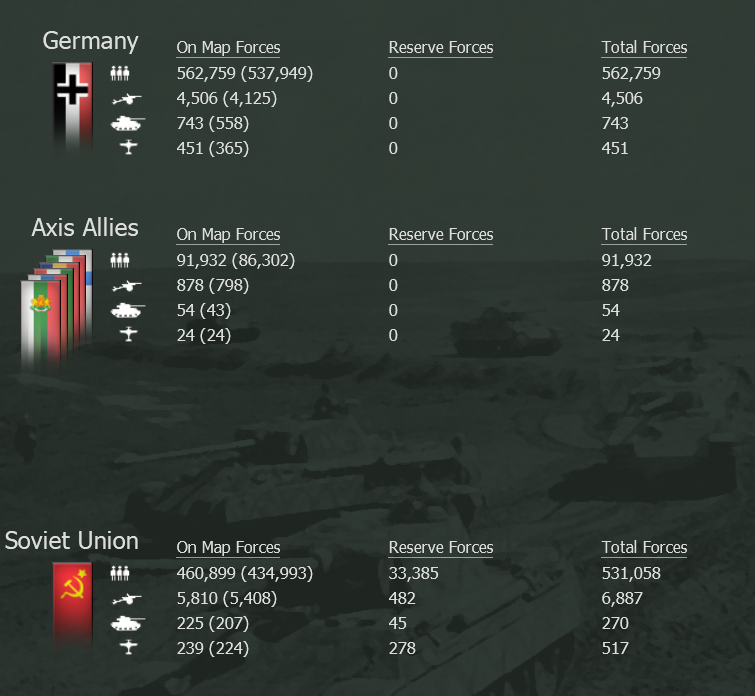Click Soviet Union artillery gun icon

click(127, 599)
